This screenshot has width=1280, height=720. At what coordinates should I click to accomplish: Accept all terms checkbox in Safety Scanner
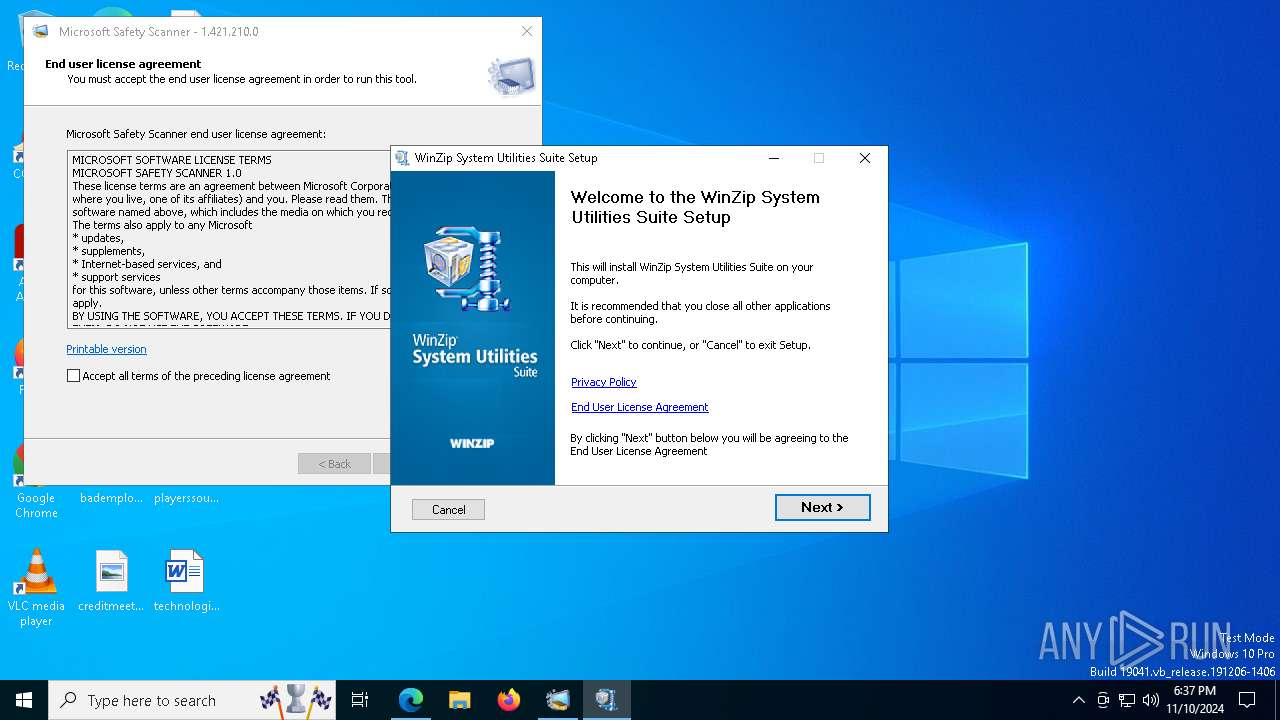tap(73, 376)
